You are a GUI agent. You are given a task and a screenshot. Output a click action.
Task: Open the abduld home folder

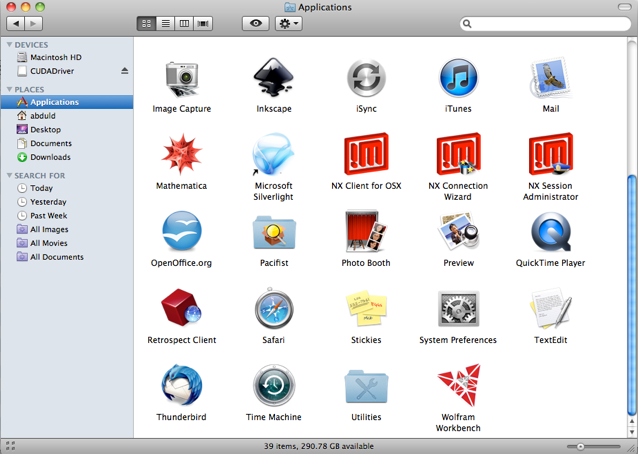coord(67,116)
